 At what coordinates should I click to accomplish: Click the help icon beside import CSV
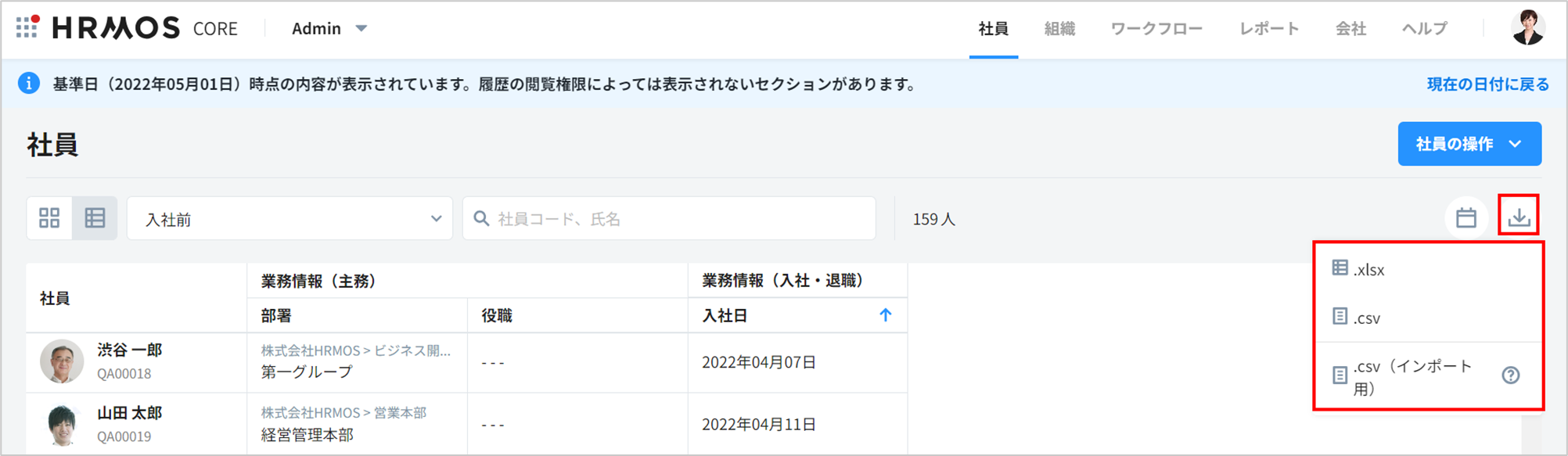click(1510, 375)
